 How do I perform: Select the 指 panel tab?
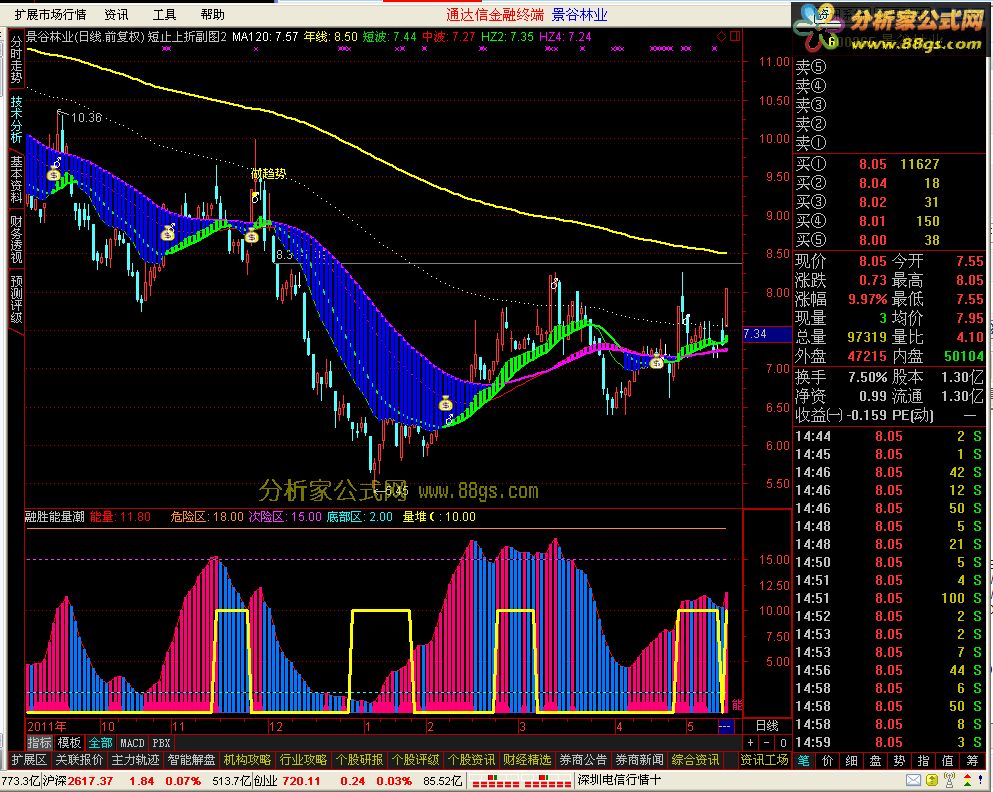tap(923, 760)
